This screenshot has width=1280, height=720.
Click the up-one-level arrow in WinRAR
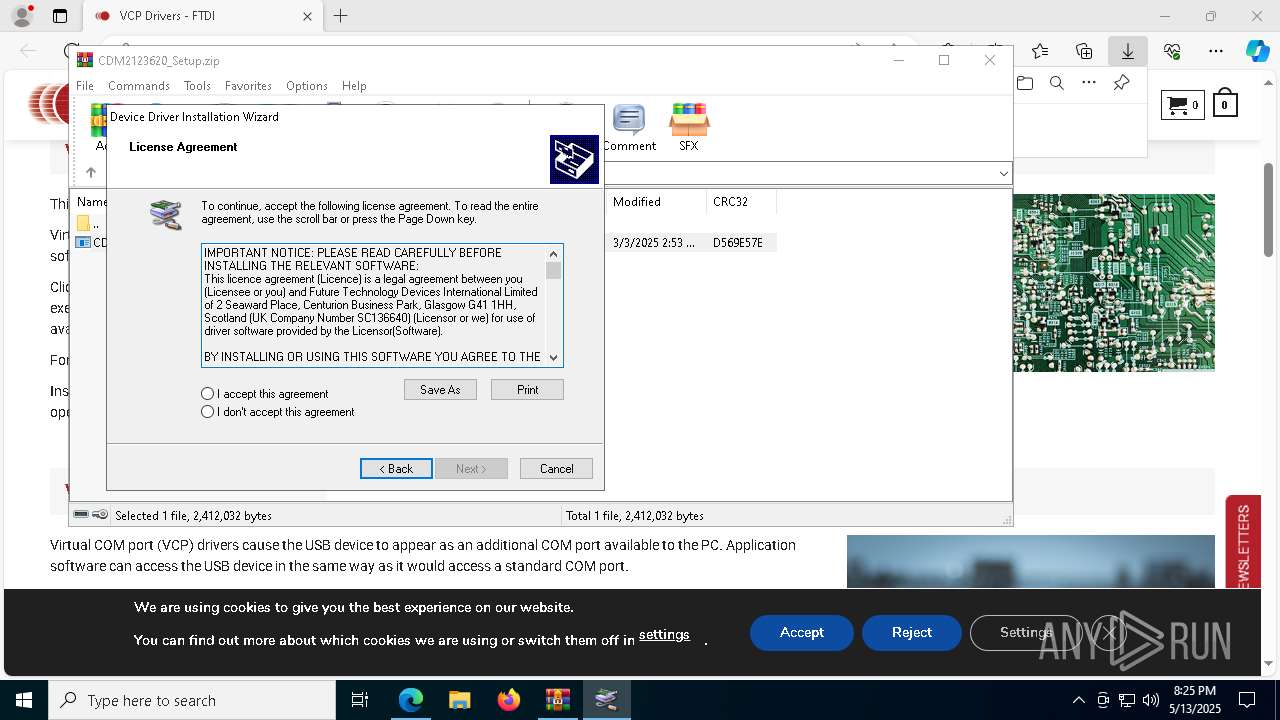91,173
